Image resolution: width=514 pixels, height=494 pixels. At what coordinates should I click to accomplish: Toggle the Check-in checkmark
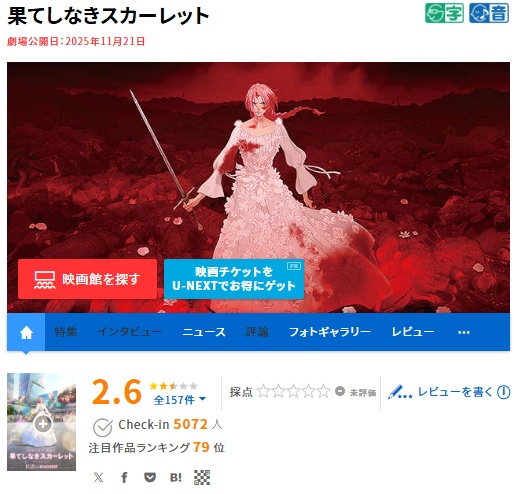pos(103,427)
